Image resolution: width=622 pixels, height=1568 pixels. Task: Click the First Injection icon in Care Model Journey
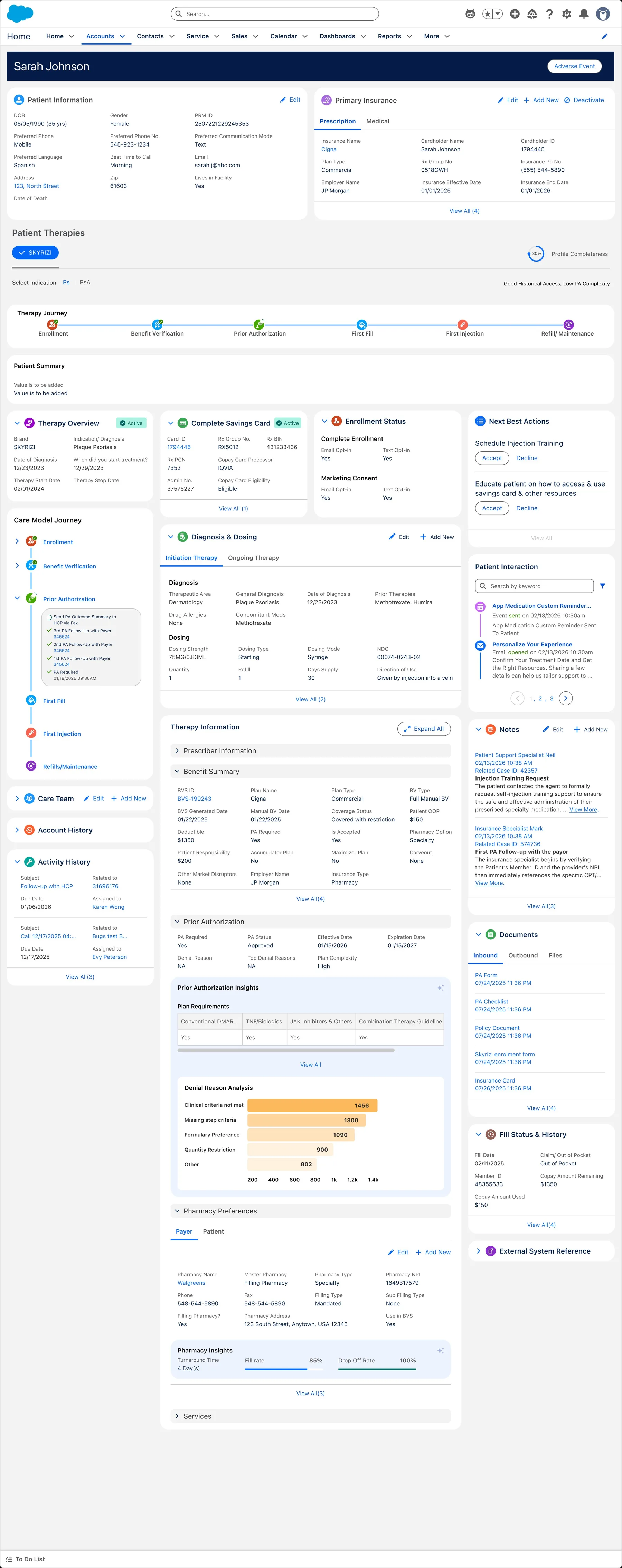click(31, 733)
